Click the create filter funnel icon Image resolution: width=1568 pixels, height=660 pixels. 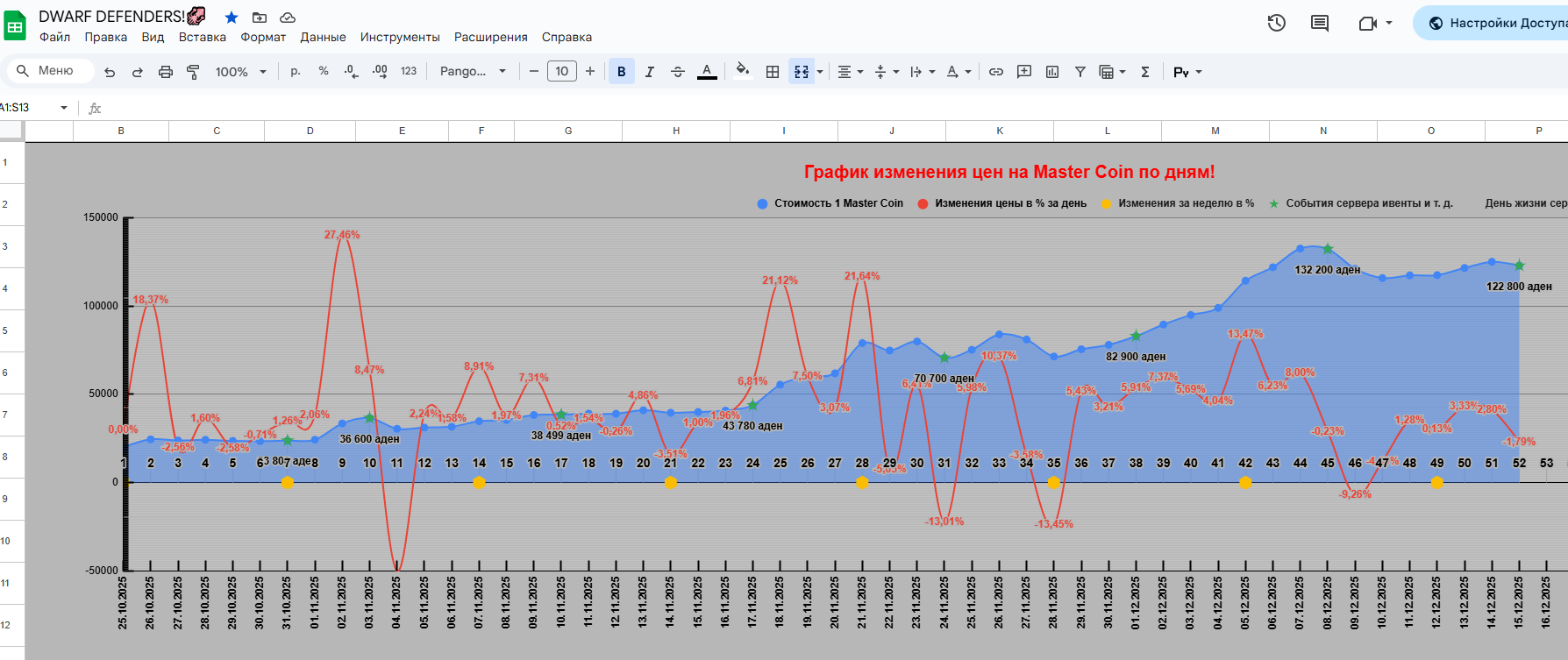point(1080,72)
